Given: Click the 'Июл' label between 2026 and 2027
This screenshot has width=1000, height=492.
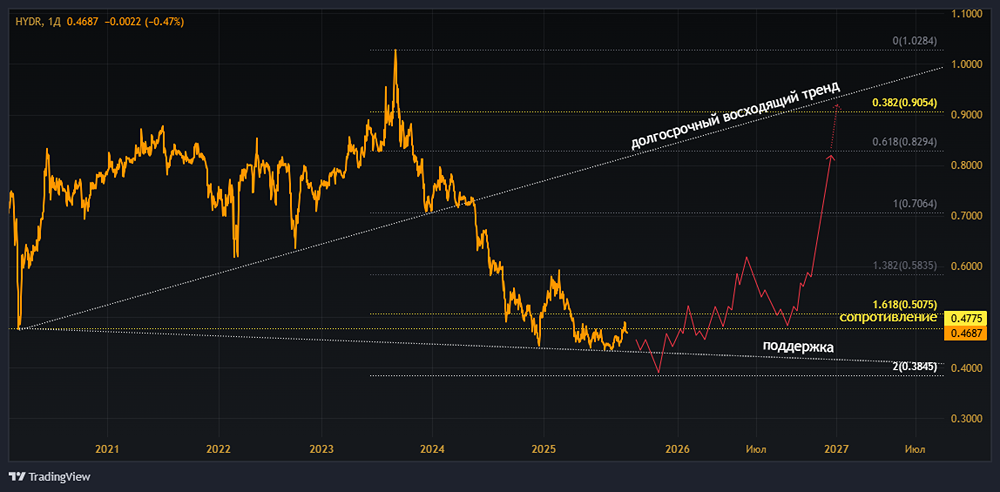Looking at the screenshot, I should point(756,449).
